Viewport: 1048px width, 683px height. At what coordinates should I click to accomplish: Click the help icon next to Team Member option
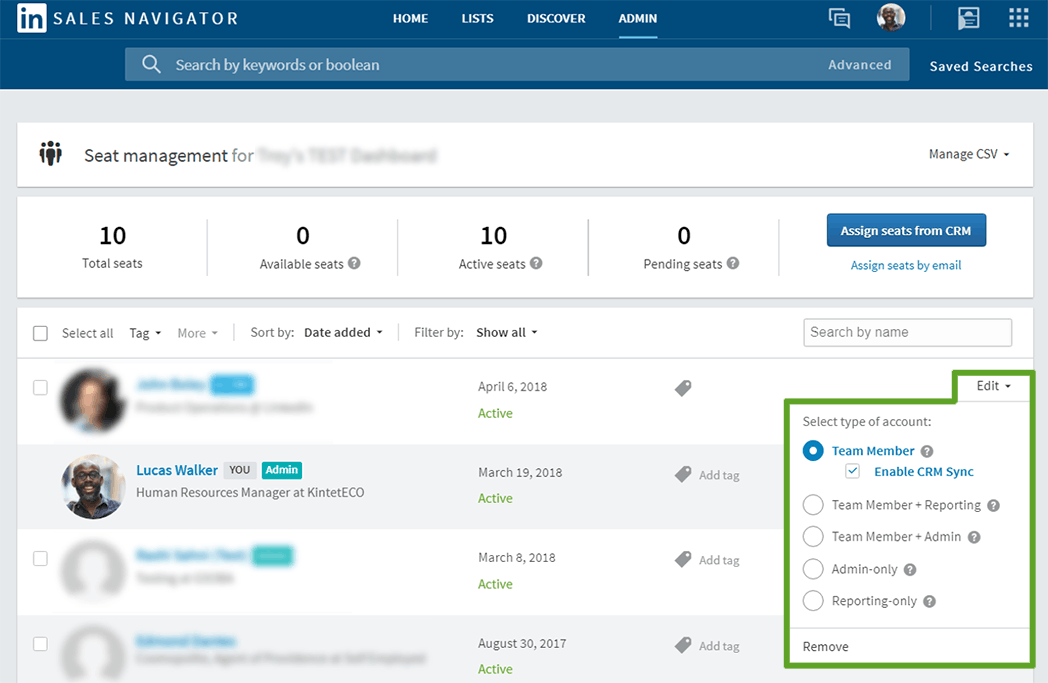tap(929, 450)
